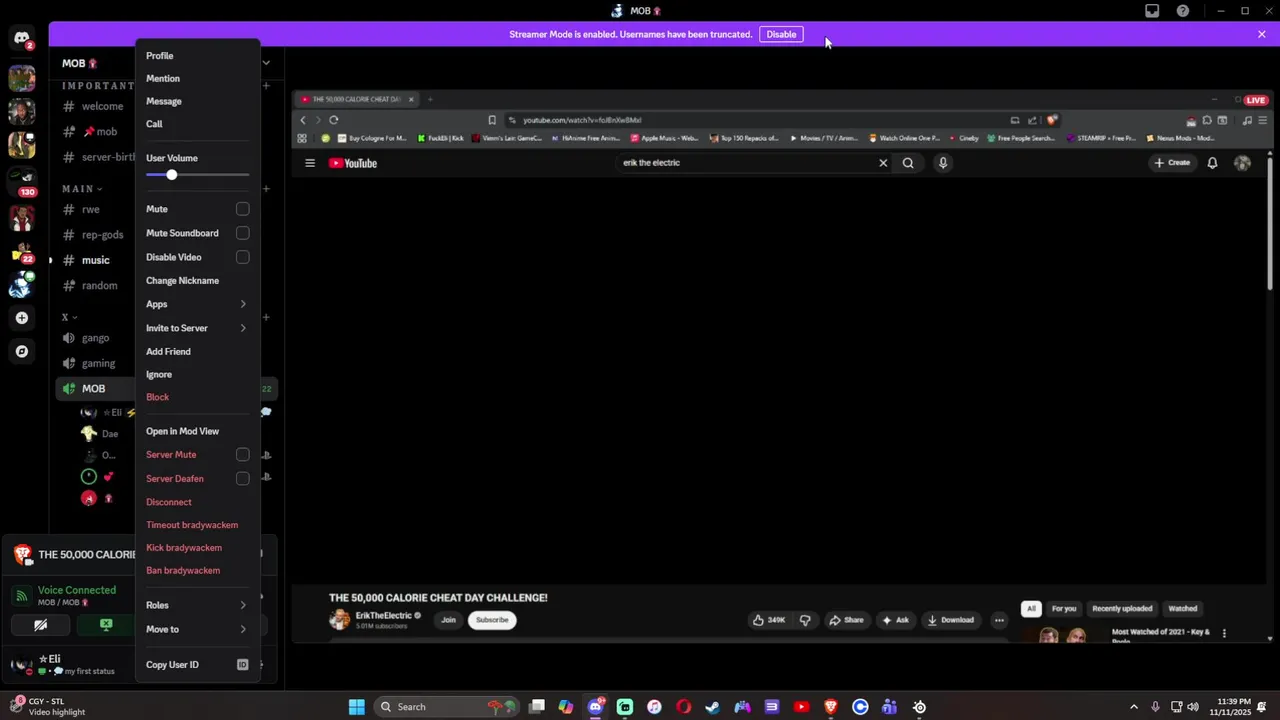Choose Message from context menu
Screen dimensions: 1280x720
(164, 101)
